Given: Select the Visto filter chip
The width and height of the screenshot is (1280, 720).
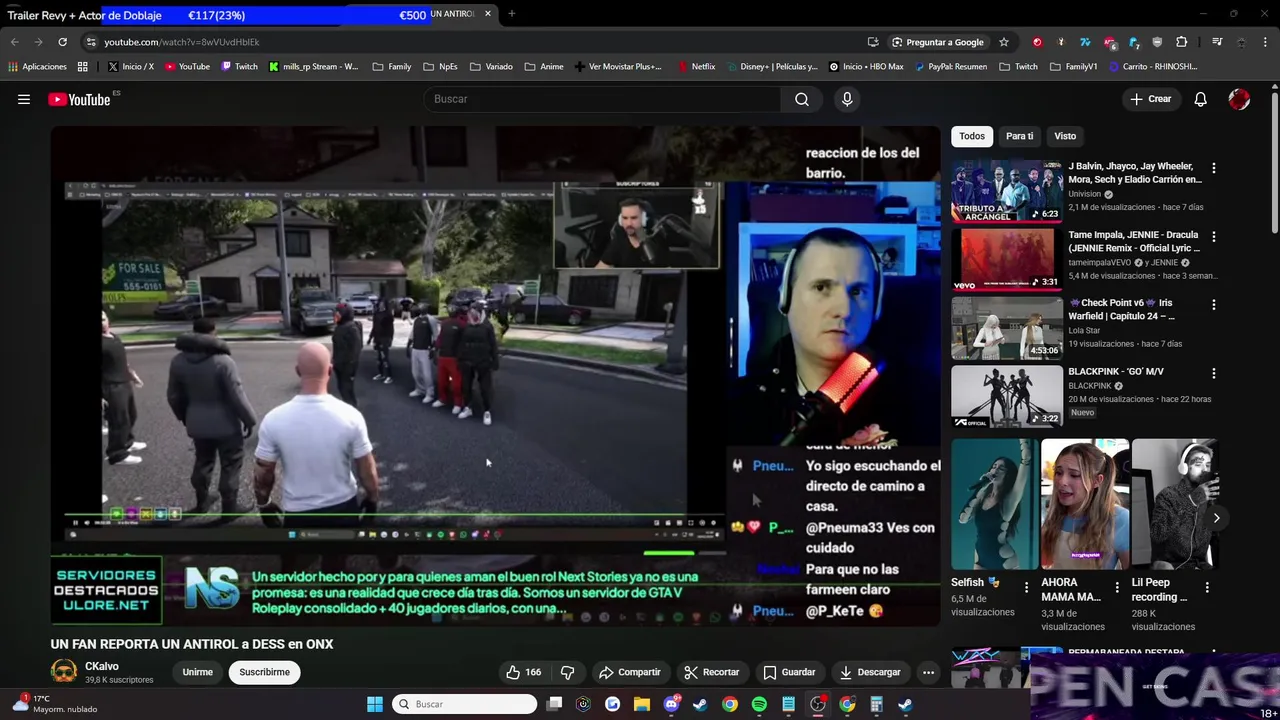Looking at the screenshot, I should pos(1065,136).
